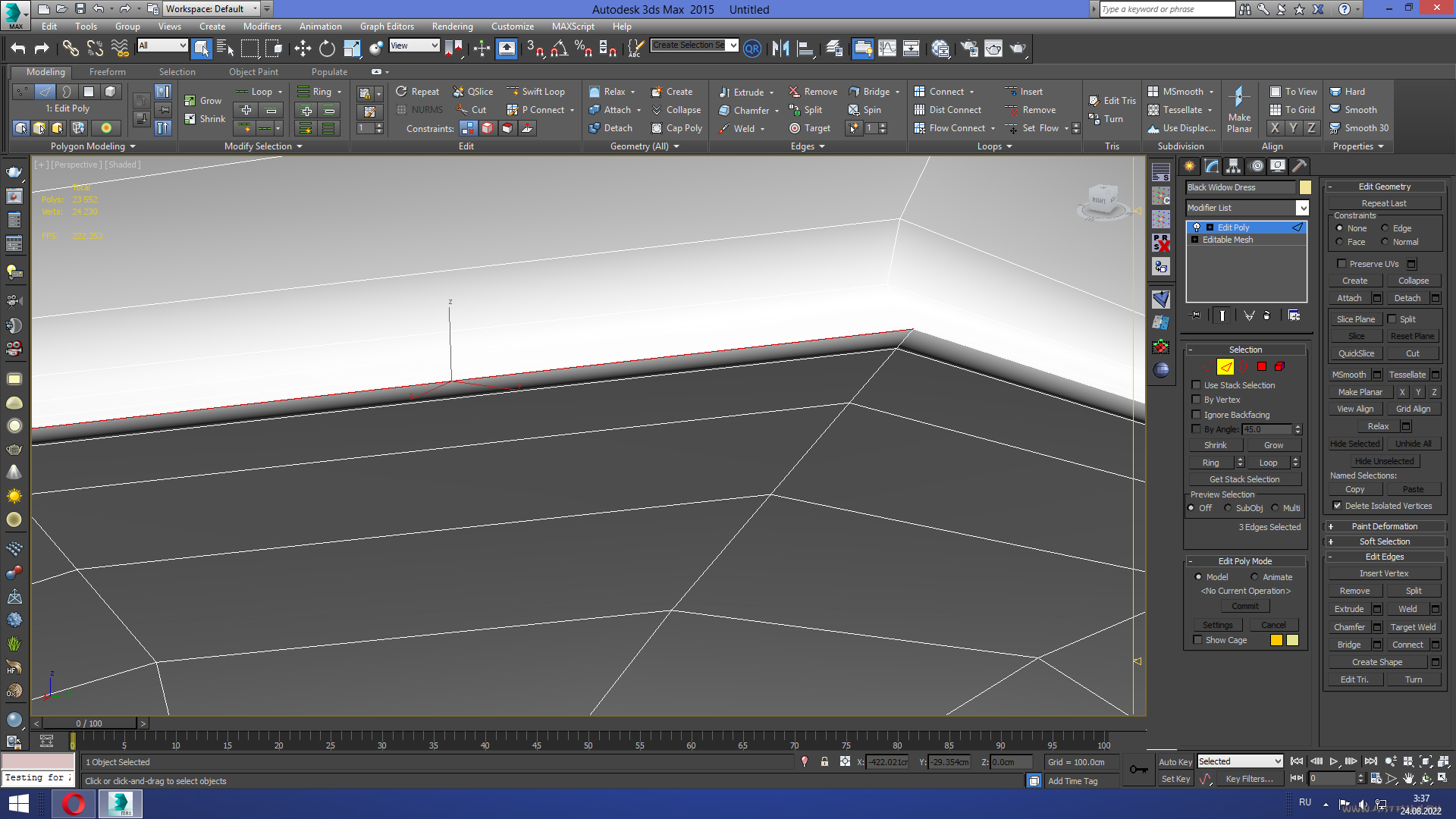This screenshot has height=819, width=1456.
Task: Open the Utilities command panel tab
Action: (x=1300, y=166)
